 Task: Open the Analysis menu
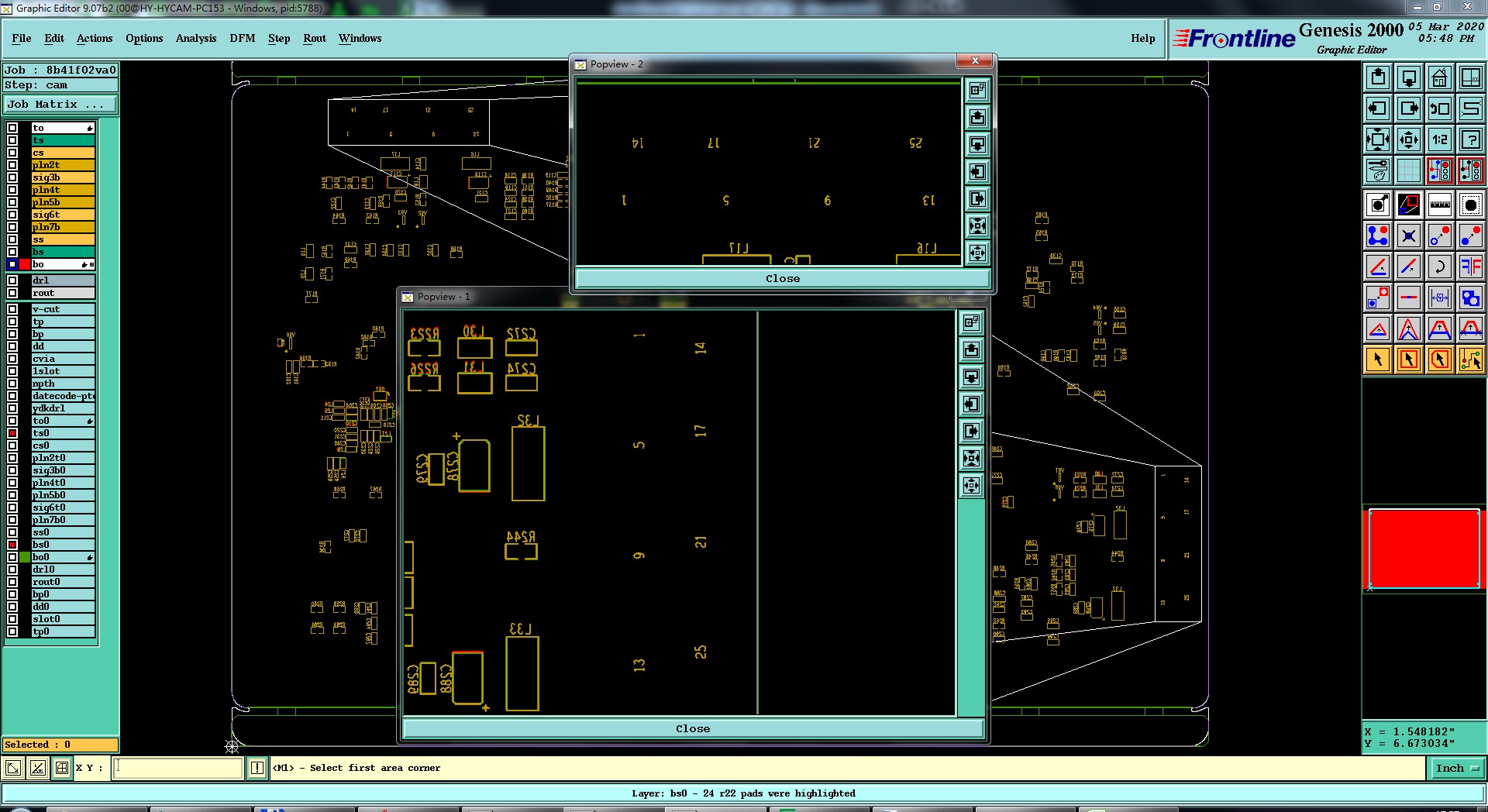[196, 38]
